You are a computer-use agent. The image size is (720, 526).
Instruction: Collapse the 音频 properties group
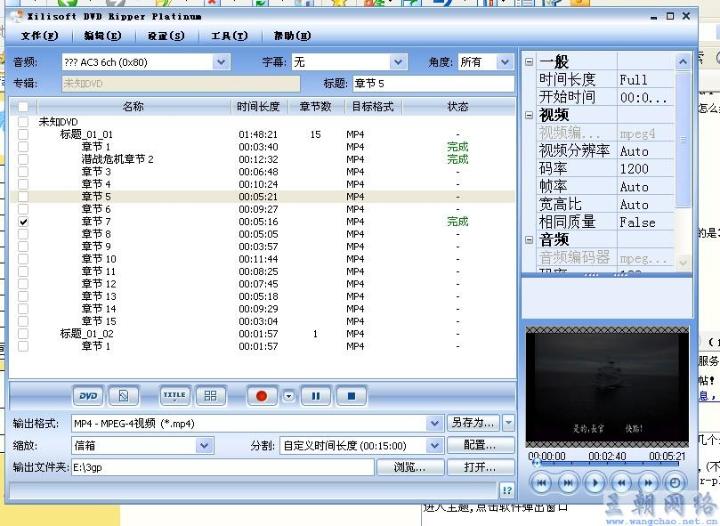click(x=529, y=240)
